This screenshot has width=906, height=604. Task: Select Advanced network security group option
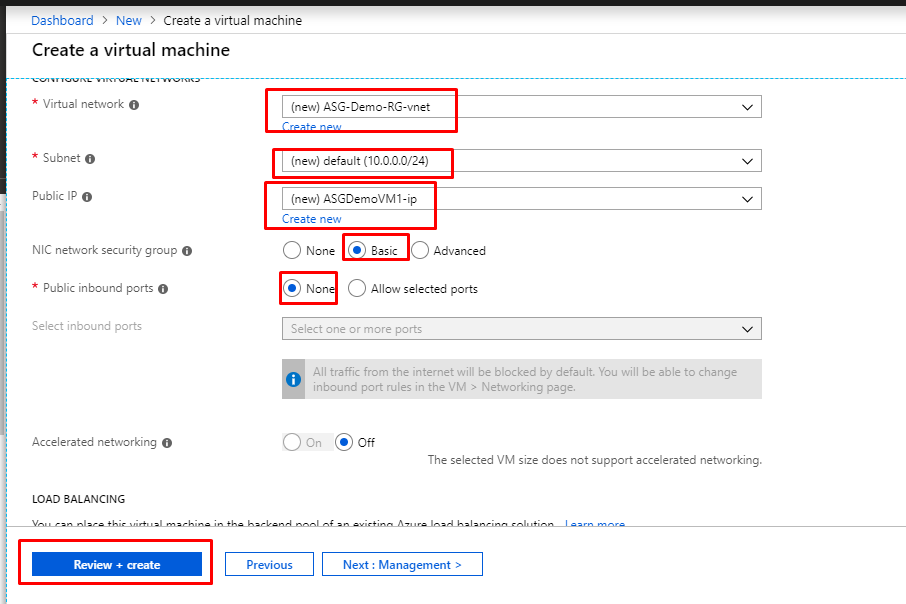click(420, 250)
